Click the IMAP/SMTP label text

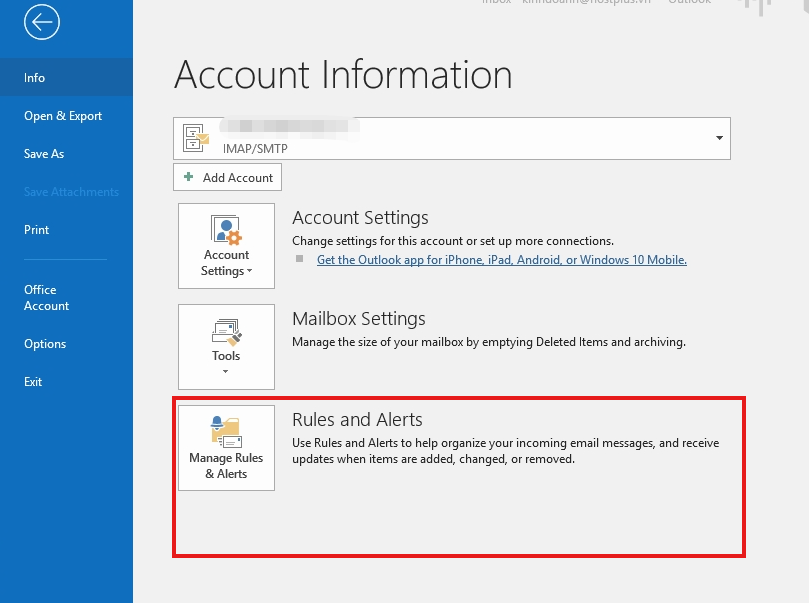255,149
